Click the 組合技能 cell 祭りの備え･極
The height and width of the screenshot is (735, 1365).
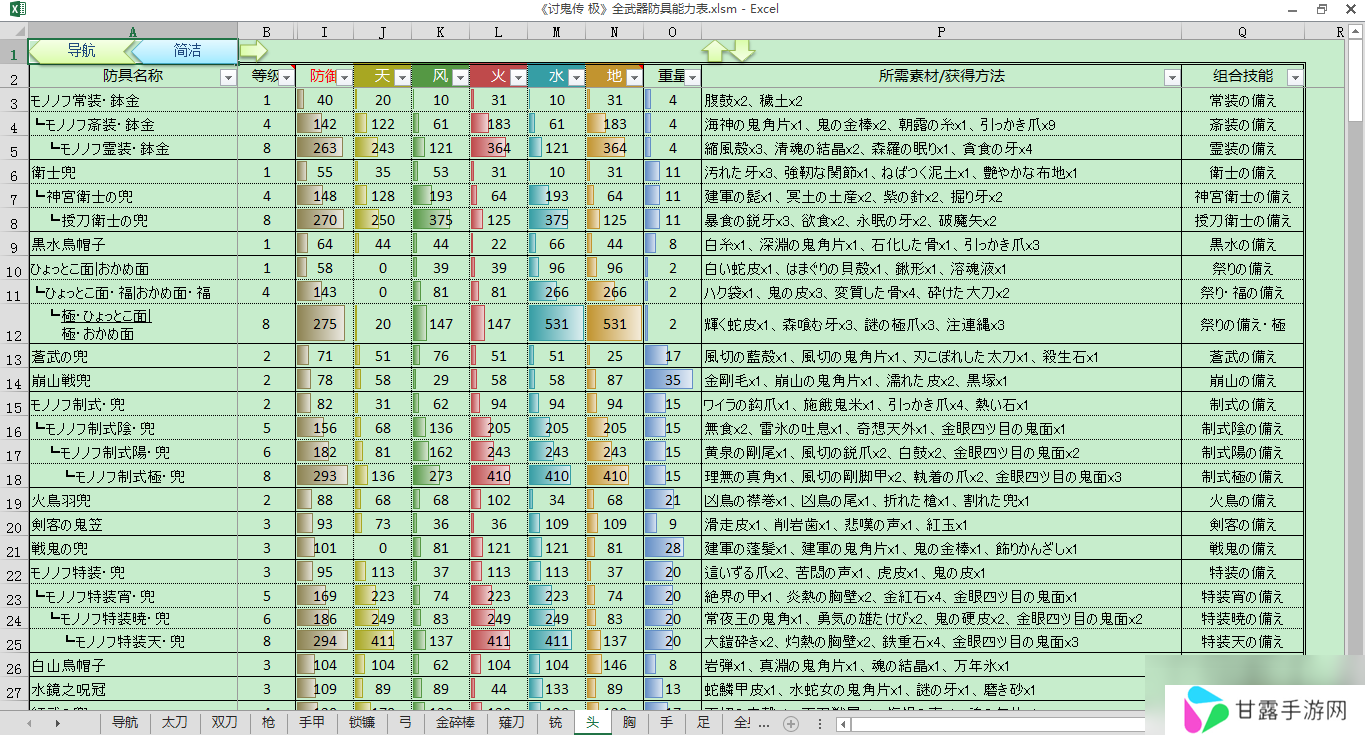click(x=1242, y=325)
